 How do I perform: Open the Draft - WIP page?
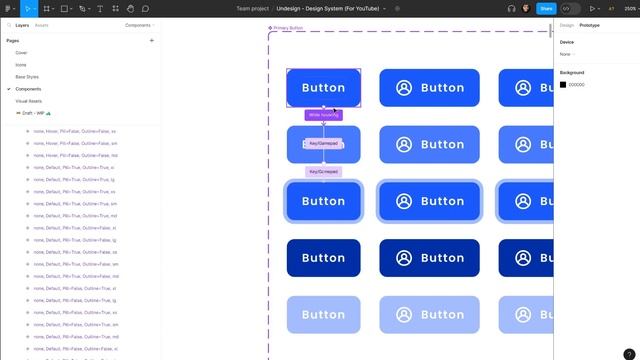(33, 113)
